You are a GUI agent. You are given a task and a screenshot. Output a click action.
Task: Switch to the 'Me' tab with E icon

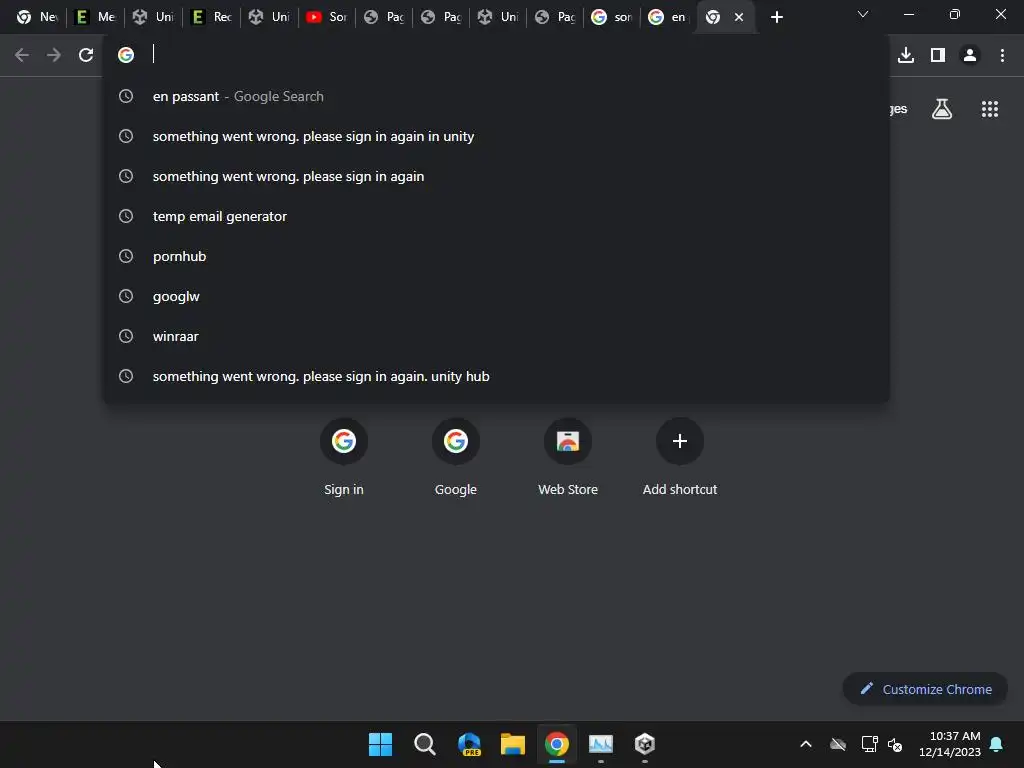[x=95, y=17]
